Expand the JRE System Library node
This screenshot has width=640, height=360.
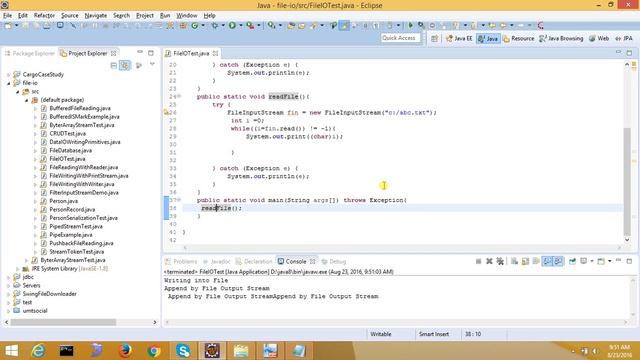(18, 269)
